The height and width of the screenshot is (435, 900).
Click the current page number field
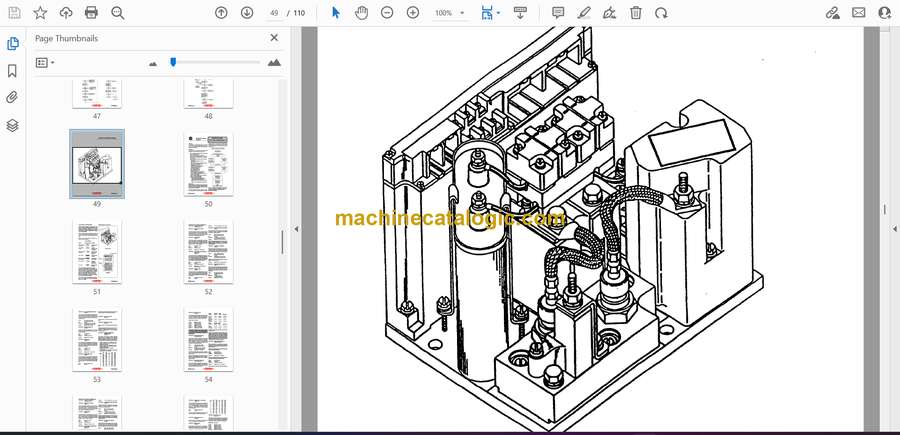[275, 13]
